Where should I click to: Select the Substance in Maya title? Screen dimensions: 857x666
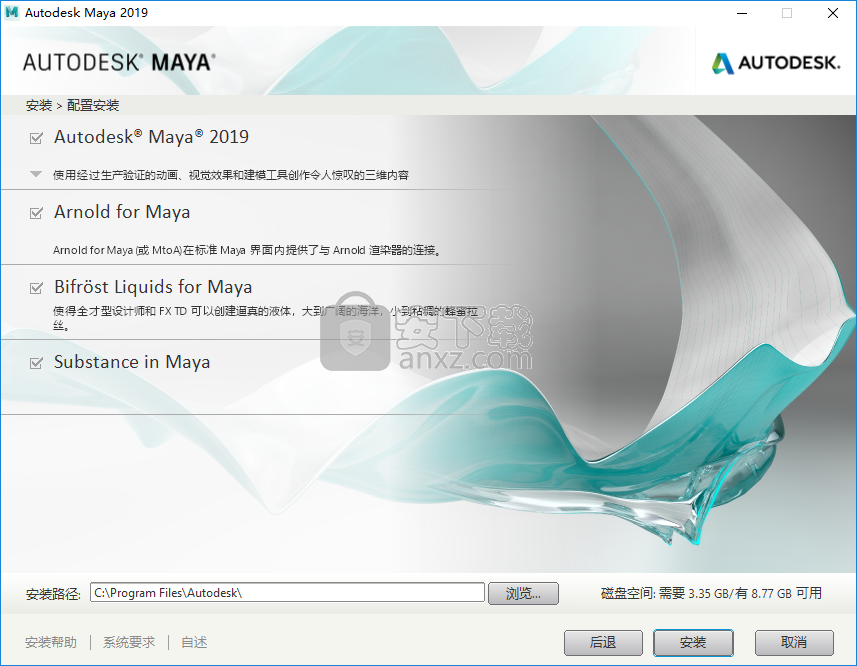pyautogui.click(x=132, y=362)
